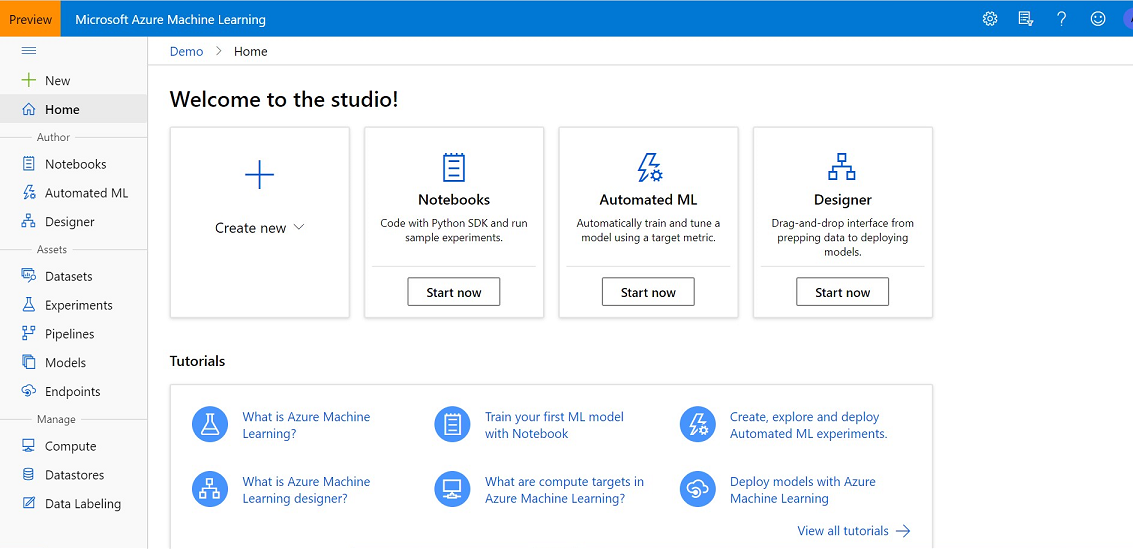Click the Data Labeling pencil icon in the sidebar
Screen dimensions: 1133x549
[x=28, y=503]
